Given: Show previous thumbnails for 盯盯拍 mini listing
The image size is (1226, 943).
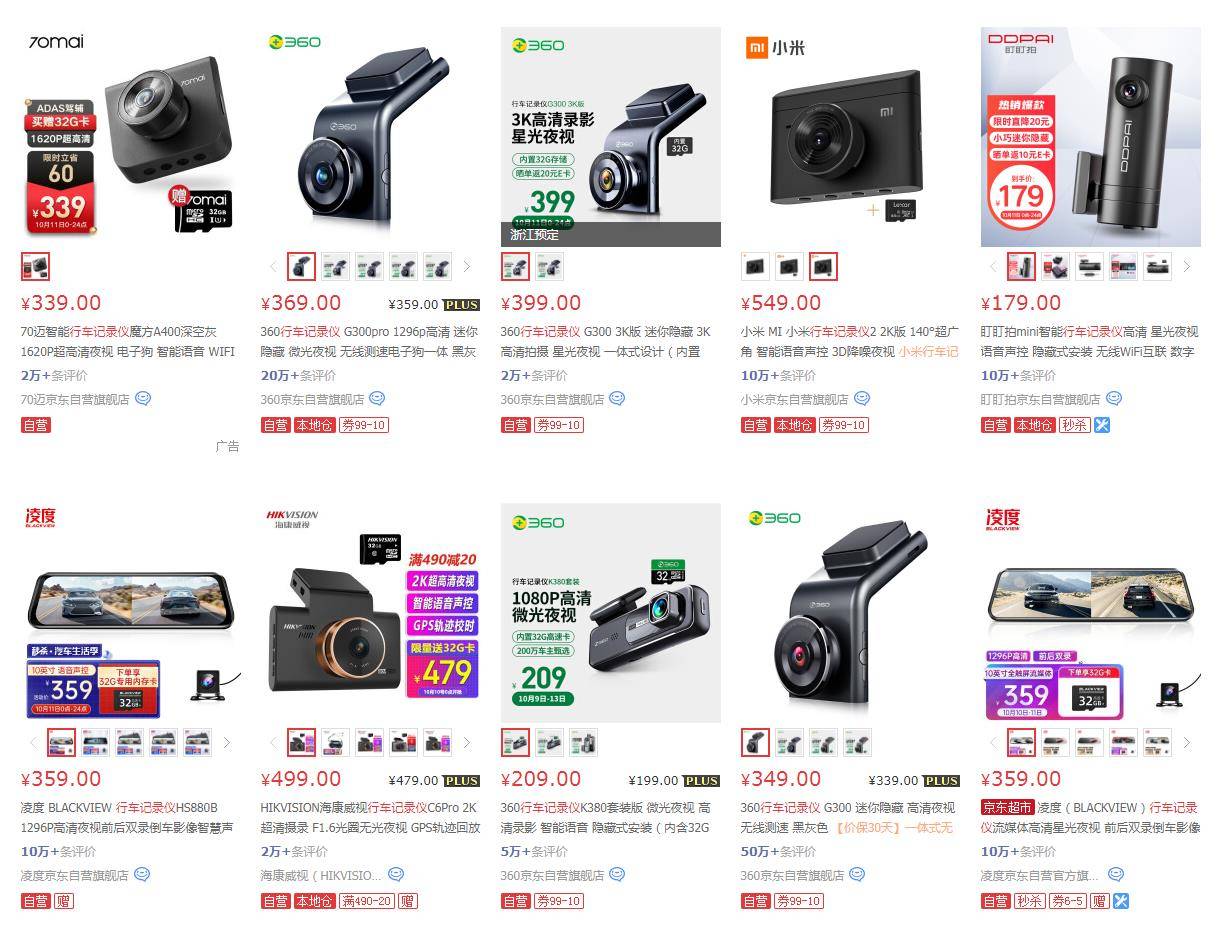Looking at the screenshot, I should (x=992, y=267).
